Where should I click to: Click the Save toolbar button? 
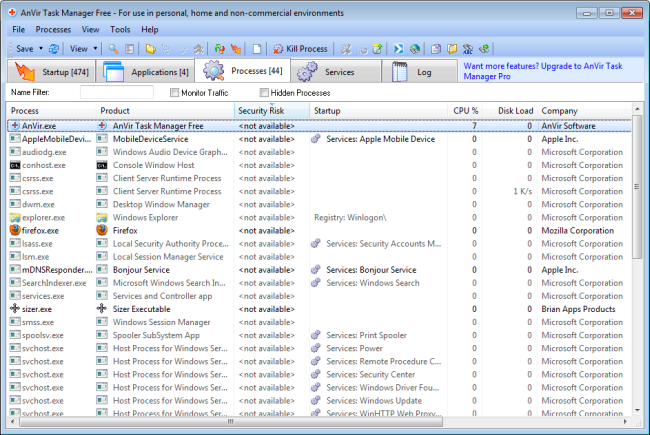coord(25,49)
